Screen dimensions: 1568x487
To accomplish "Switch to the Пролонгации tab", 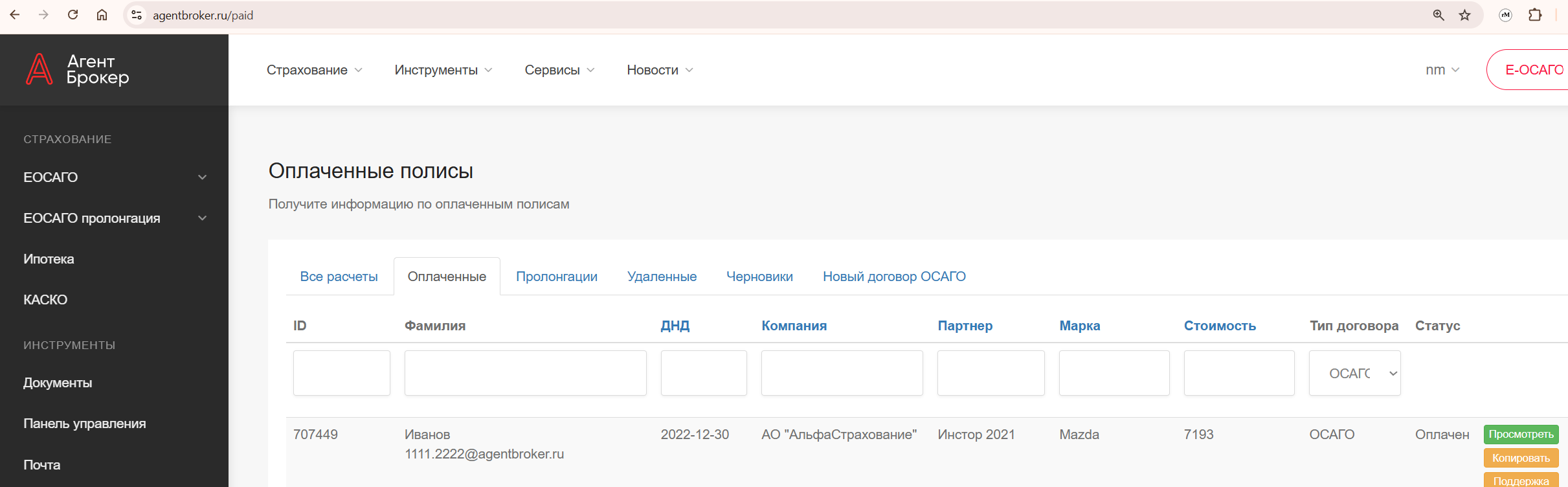I will (556, 277).
